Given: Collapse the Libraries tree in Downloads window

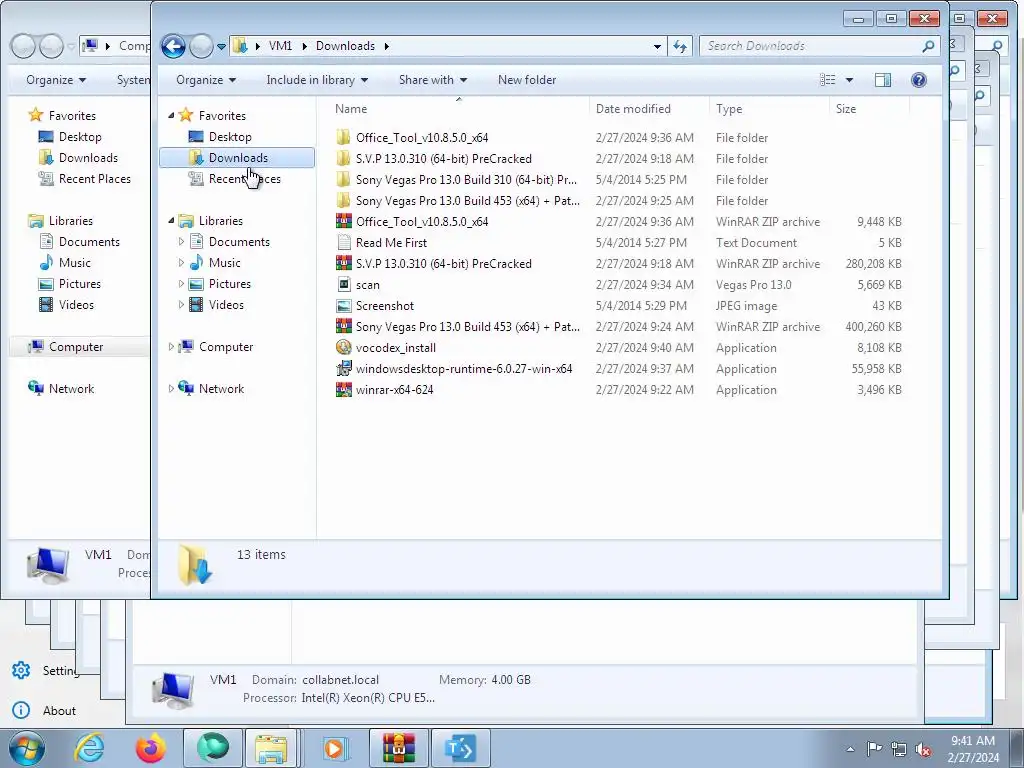Looking at the screenshot, I should coord(171,221).
